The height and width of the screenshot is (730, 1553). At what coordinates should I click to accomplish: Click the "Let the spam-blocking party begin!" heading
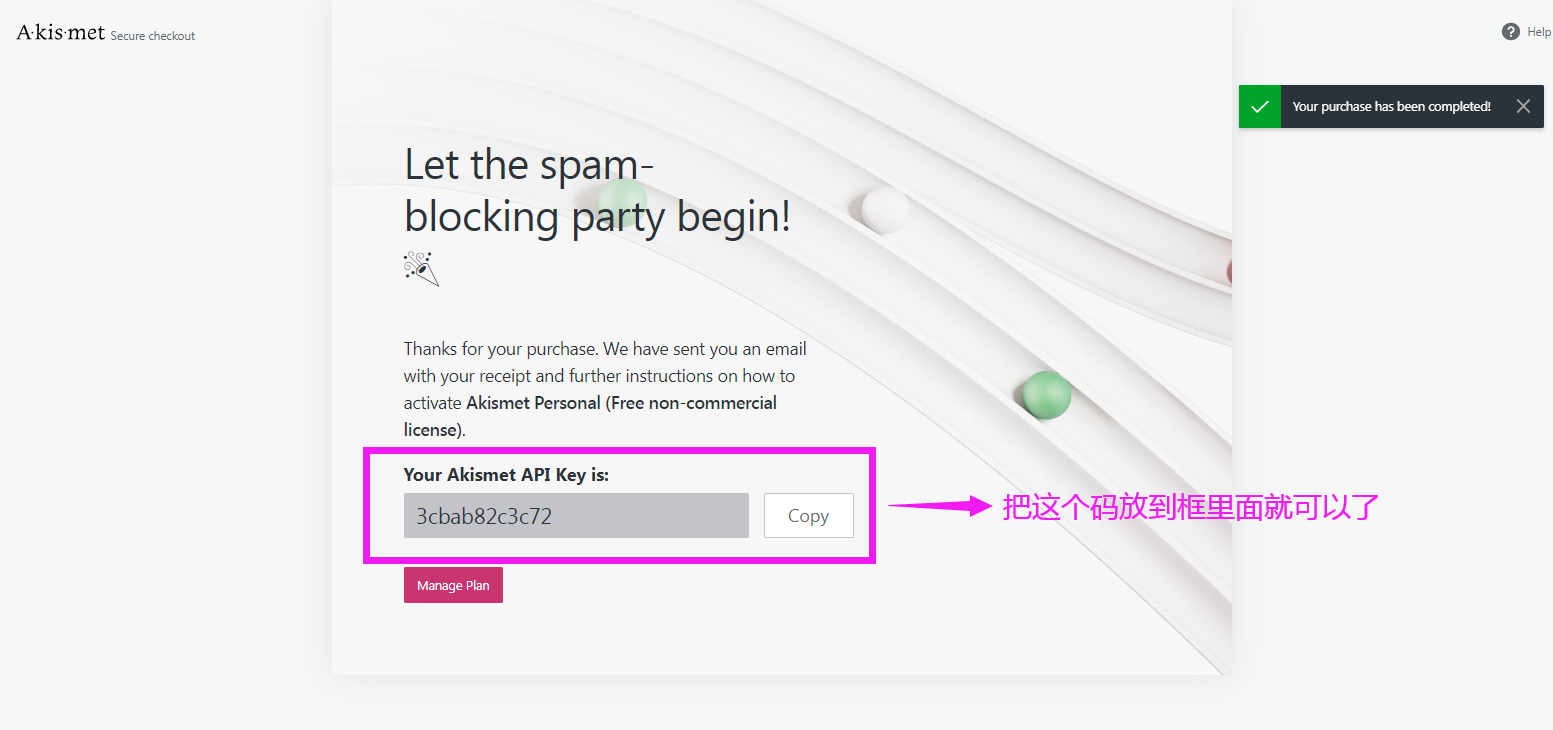pyautogui.click(x=598, y=191)
